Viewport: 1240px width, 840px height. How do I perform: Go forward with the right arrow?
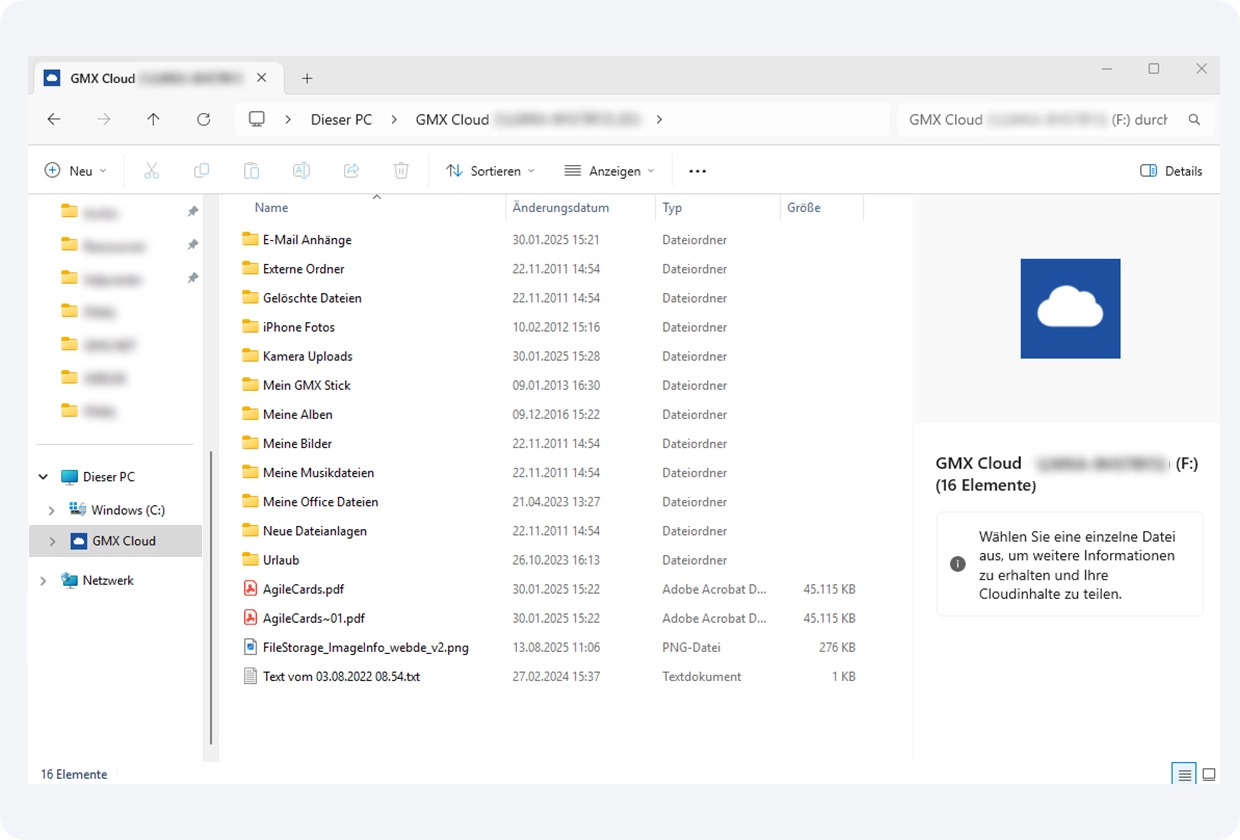104,119
